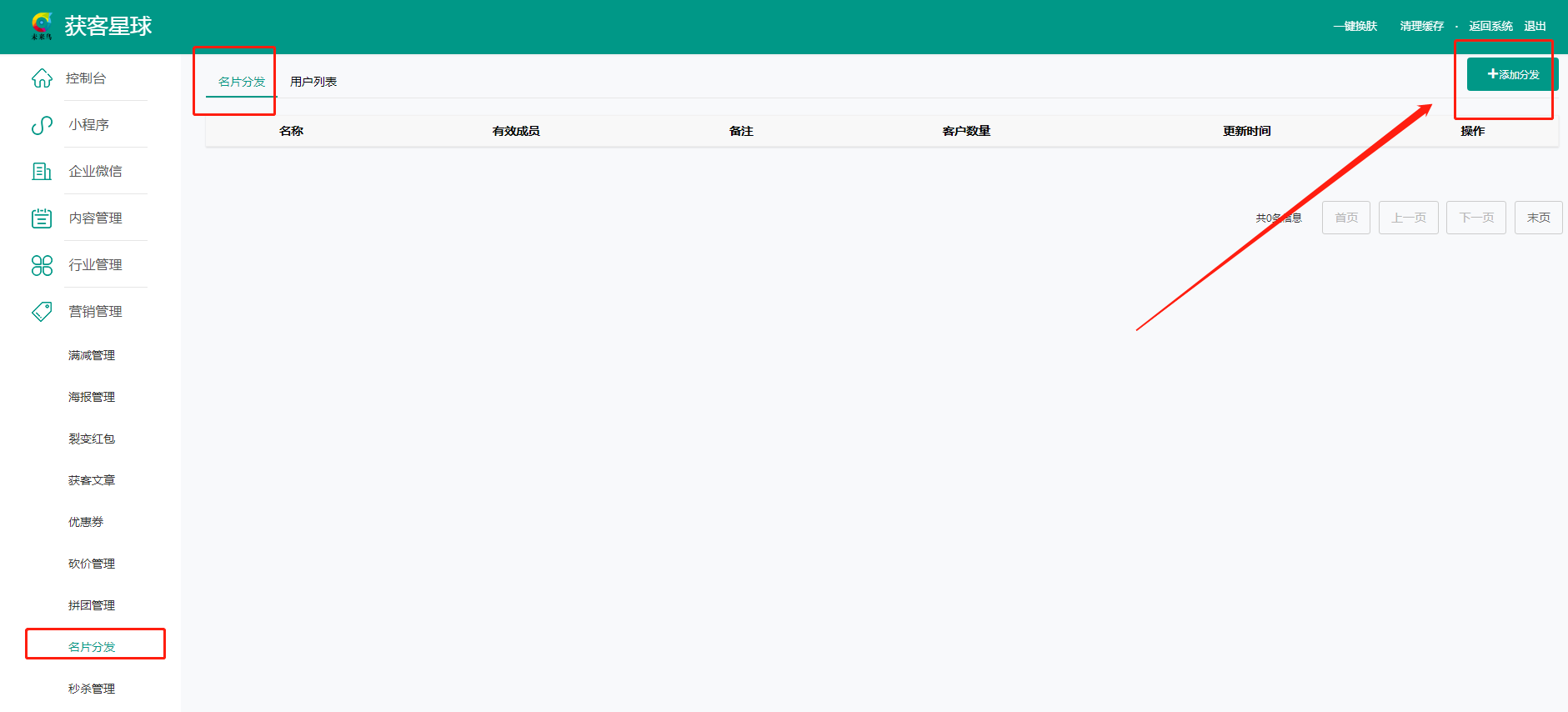Switch to the 名片分发 tab

(242, 82)
